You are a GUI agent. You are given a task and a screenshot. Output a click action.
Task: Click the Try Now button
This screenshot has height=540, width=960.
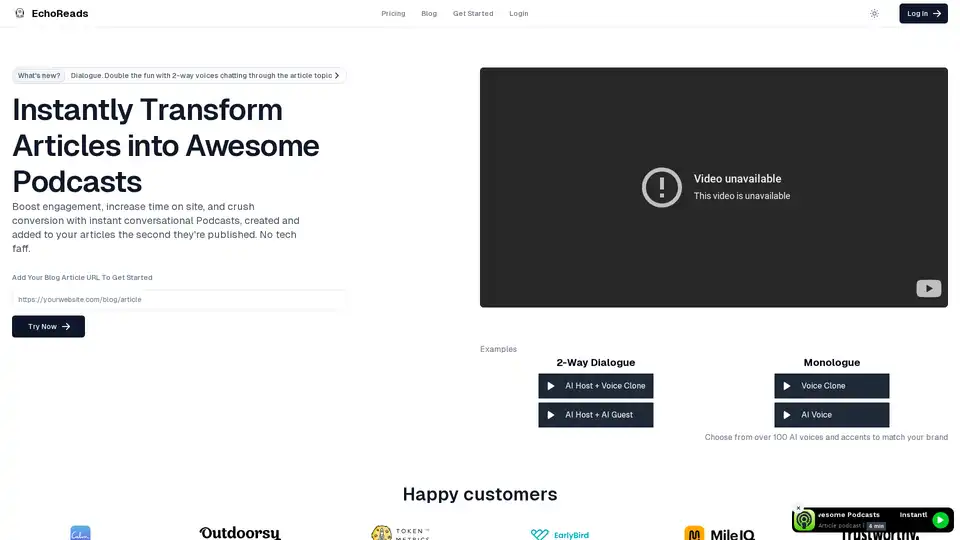click(48, 326)
